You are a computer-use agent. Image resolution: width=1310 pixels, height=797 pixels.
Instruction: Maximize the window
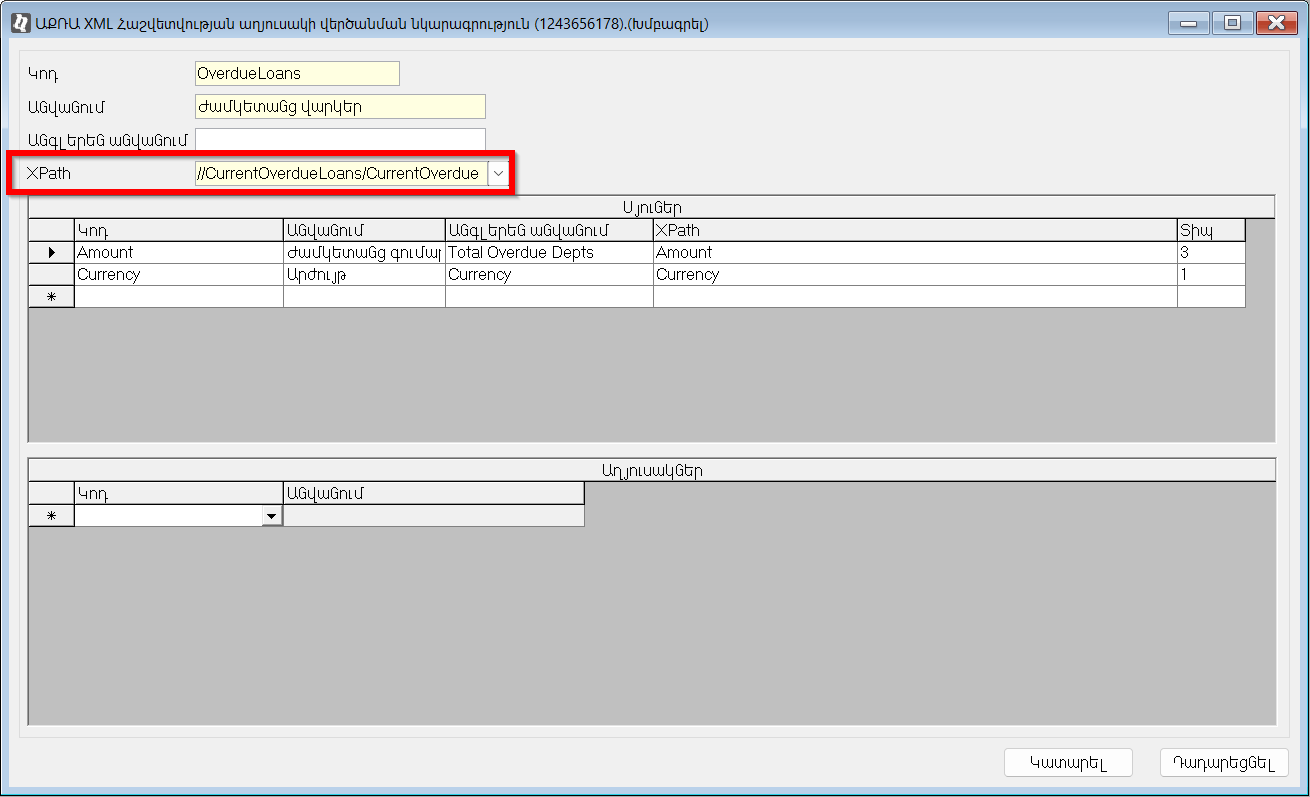point(1232,23)
